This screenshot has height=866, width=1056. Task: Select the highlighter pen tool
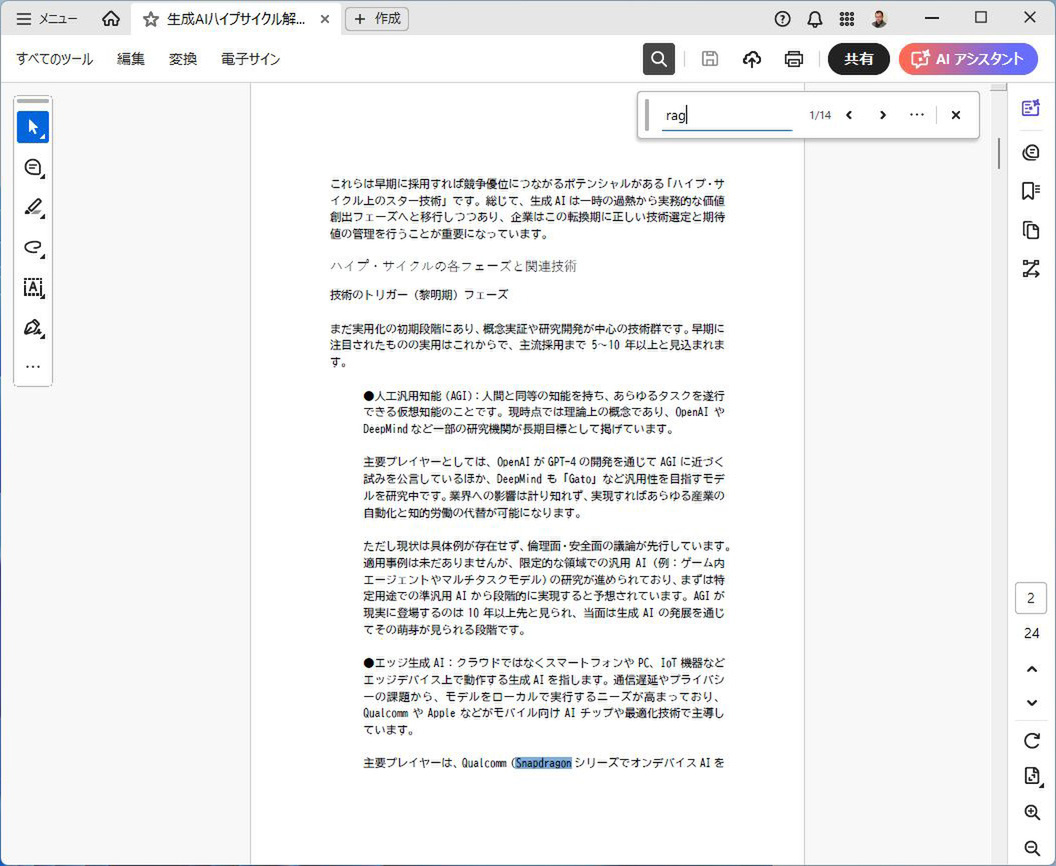[33, 207]
